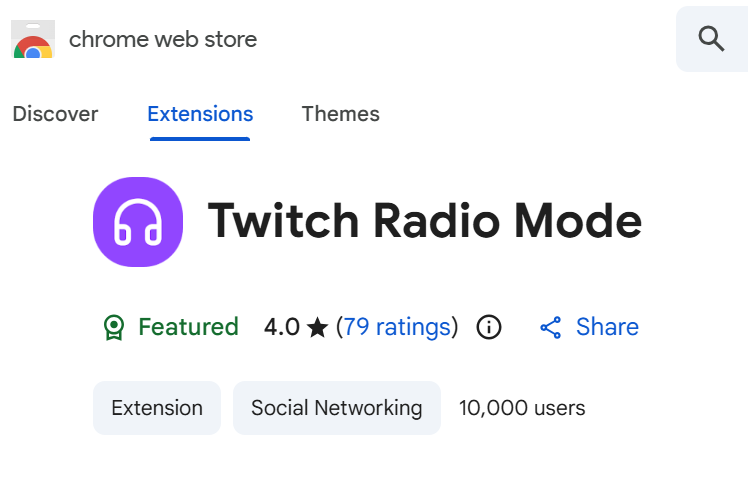748x492 pixels.
Task: Click the black star rating icon
Action: (x=318, y=328)
